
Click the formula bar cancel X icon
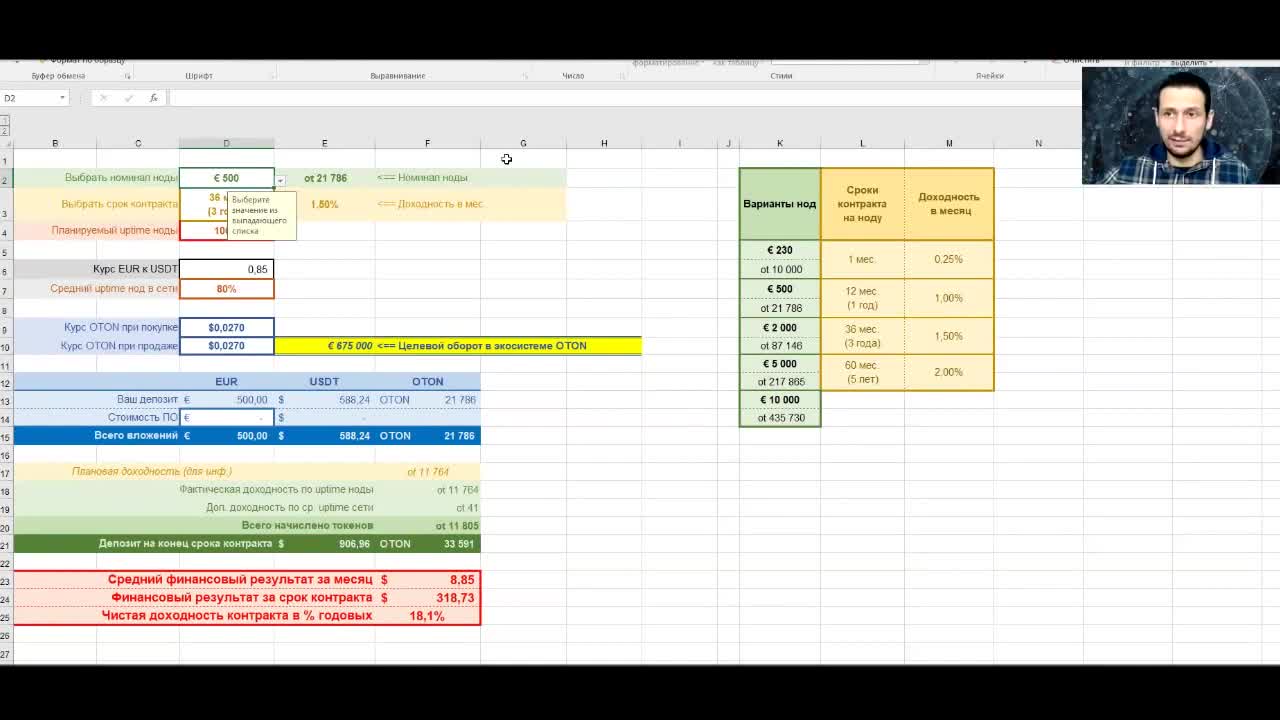coord(103,98)
